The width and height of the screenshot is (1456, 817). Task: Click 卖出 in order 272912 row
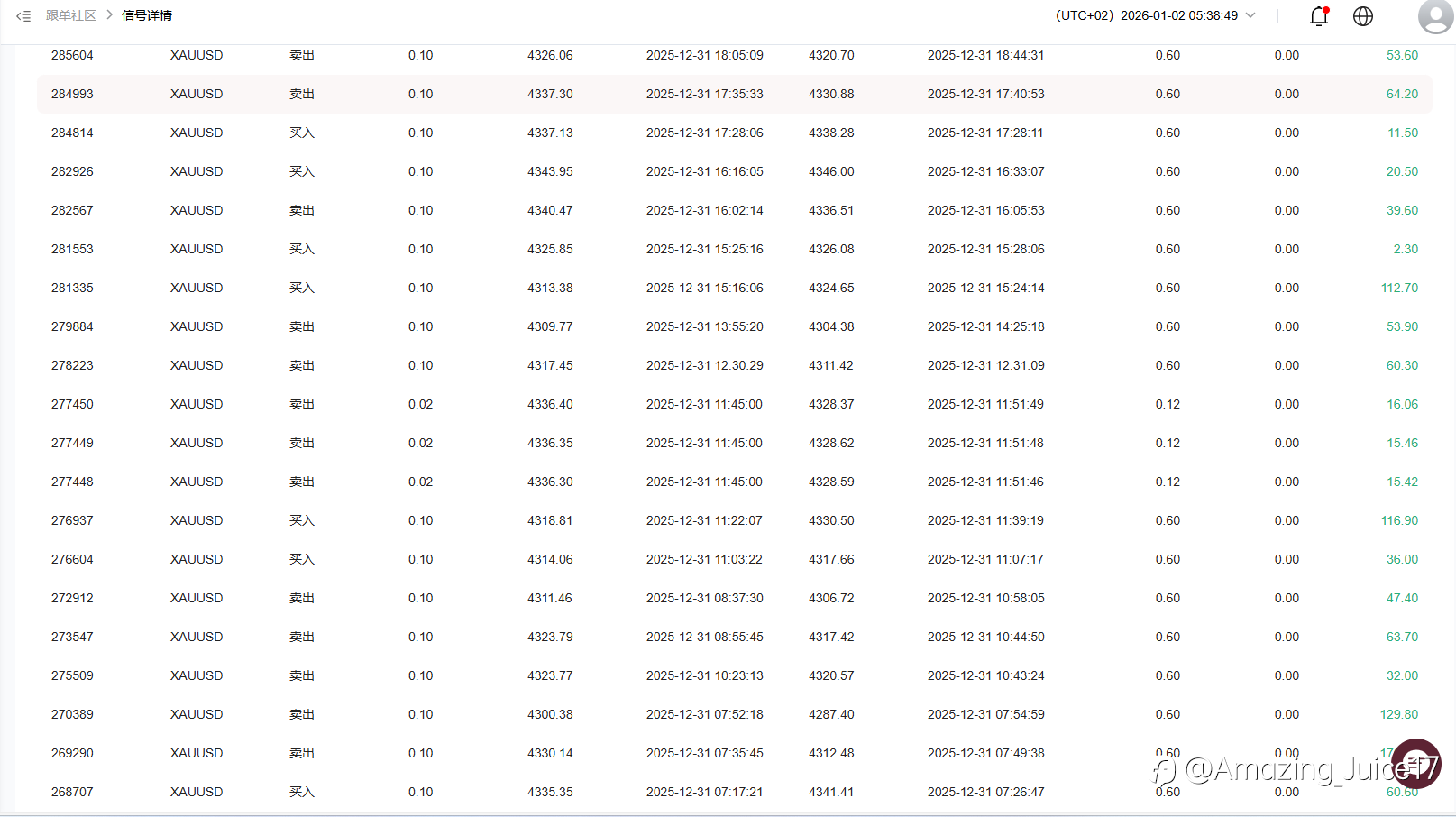coord(302,598)
